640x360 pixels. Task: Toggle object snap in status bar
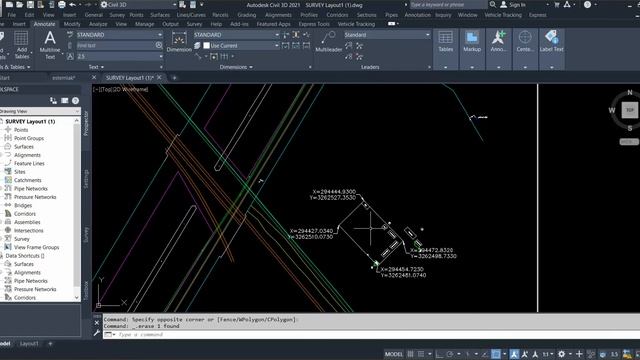tap(496, 354)
